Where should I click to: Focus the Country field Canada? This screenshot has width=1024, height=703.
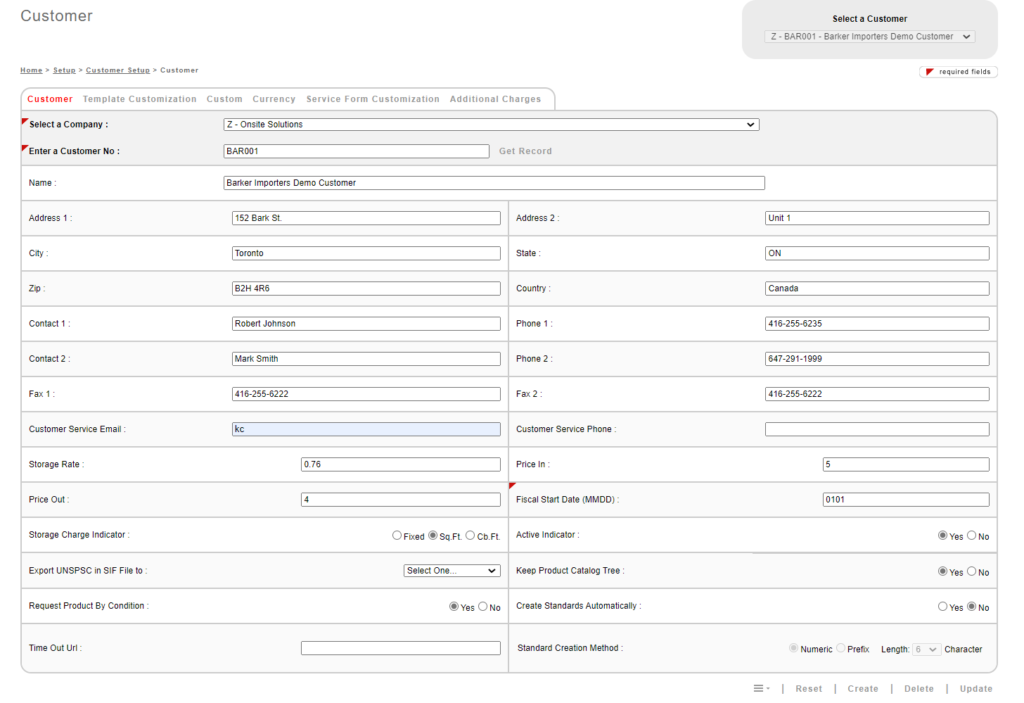[877, 289]
